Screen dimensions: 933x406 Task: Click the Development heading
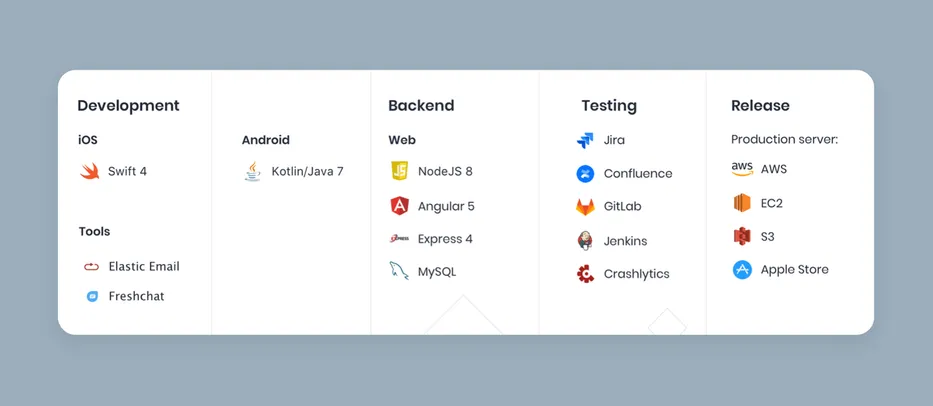point(128,106)
